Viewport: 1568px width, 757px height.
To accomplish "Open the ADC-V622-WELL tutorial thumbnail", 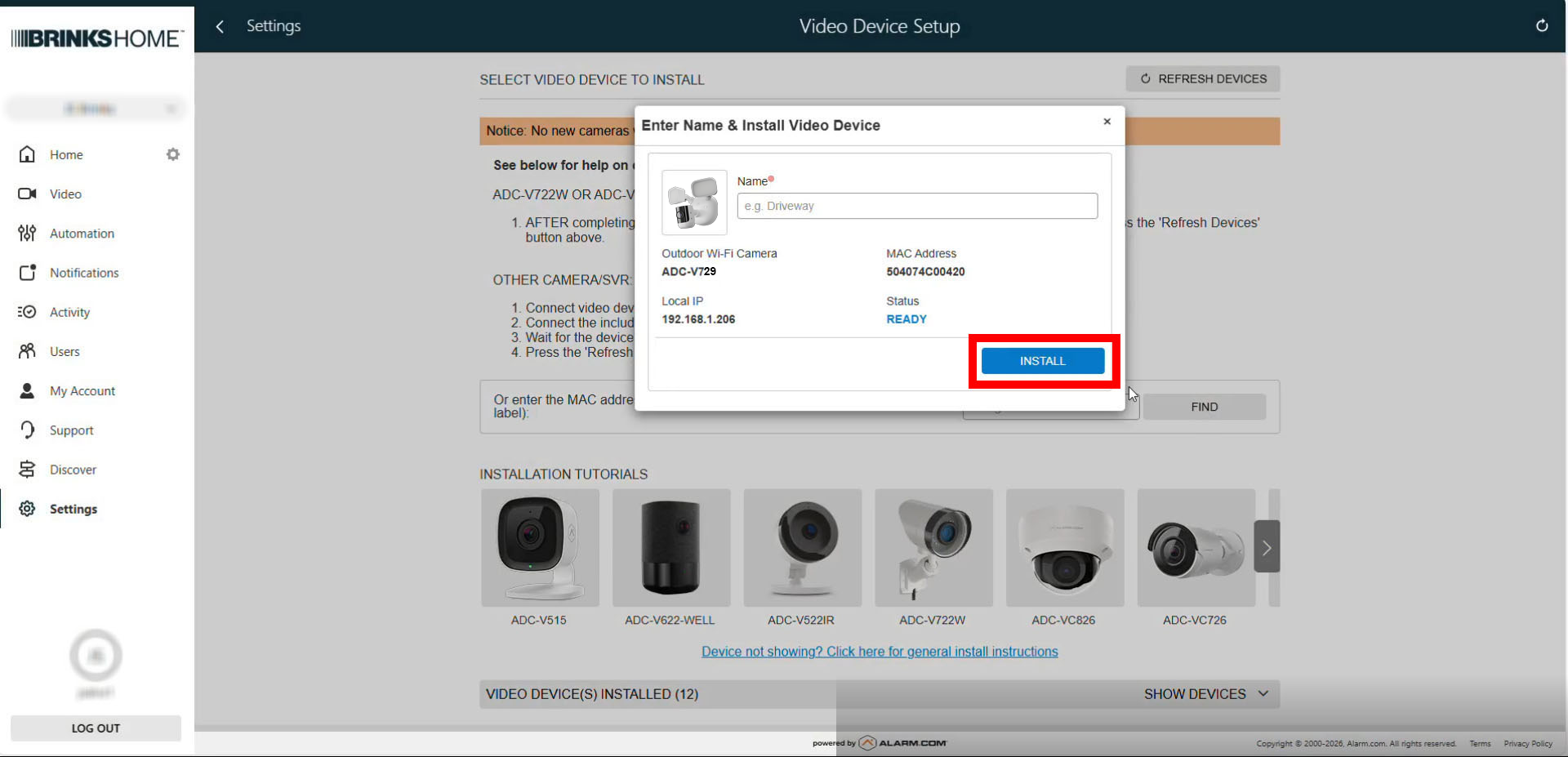I will click(x=671, y=548).
